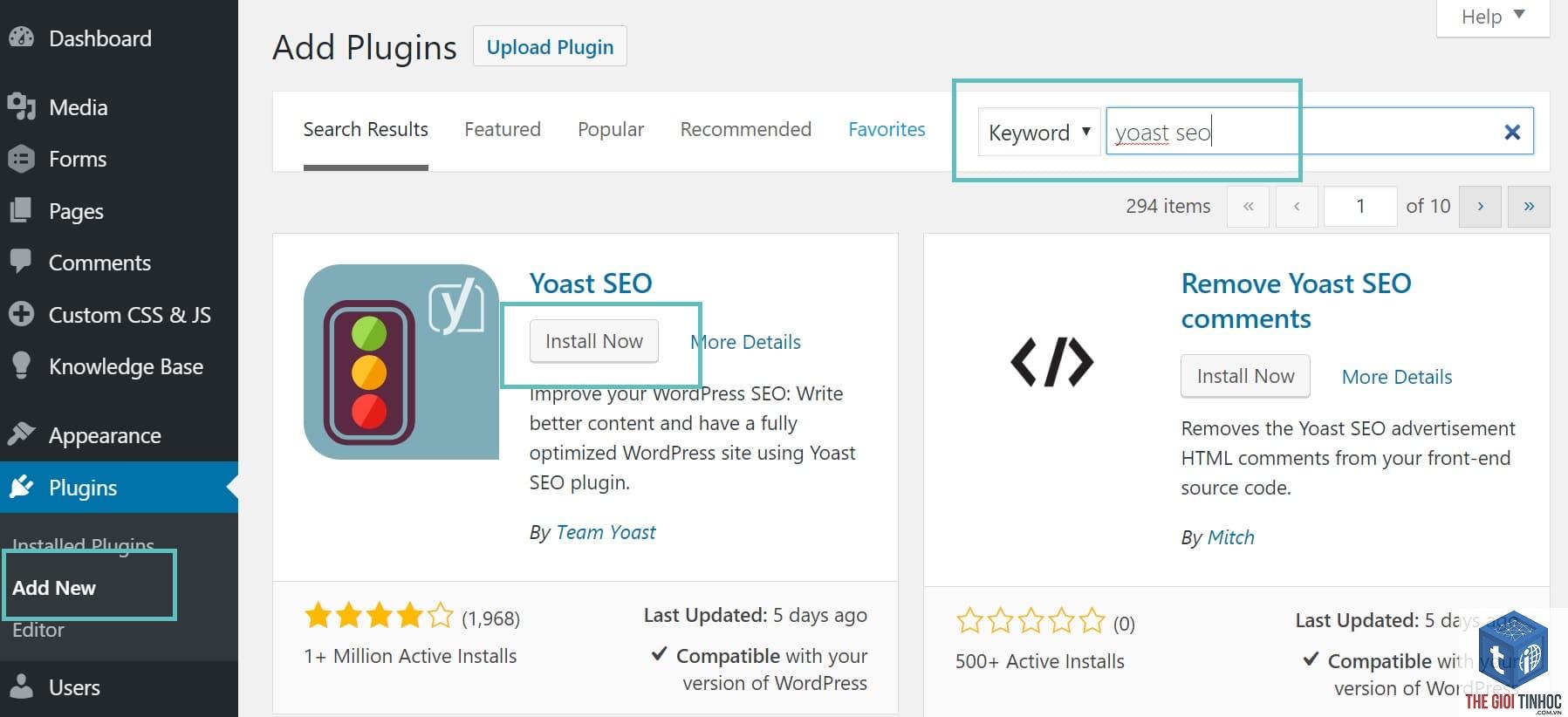The height and width of the screenshot is (717, 1568).
Task: Open the Add New plugins submenu
Action: pyautogui.click(x=54, y=588)
